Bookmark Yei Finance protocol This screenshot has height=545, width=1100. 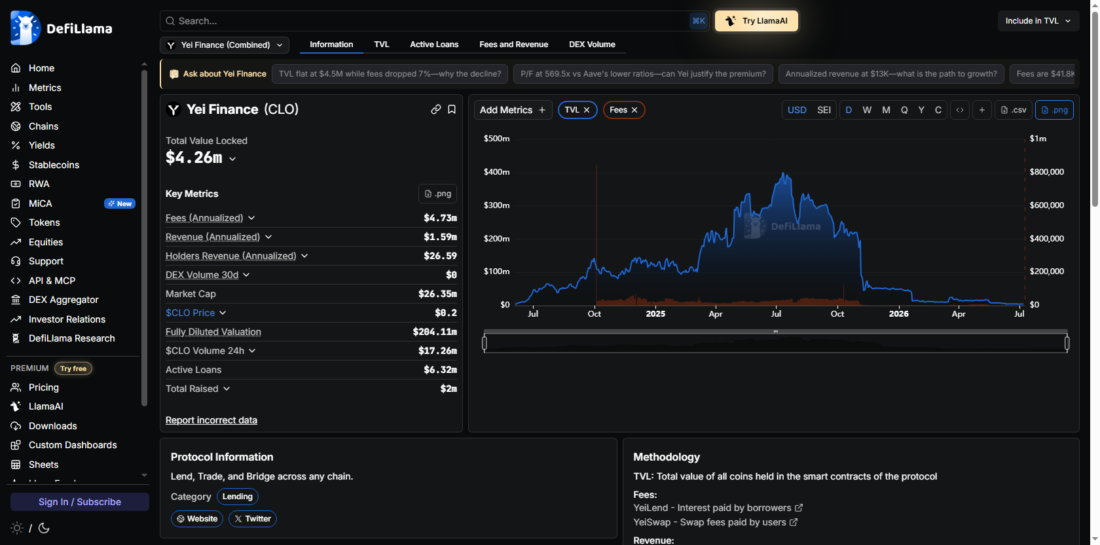[452, 109]
